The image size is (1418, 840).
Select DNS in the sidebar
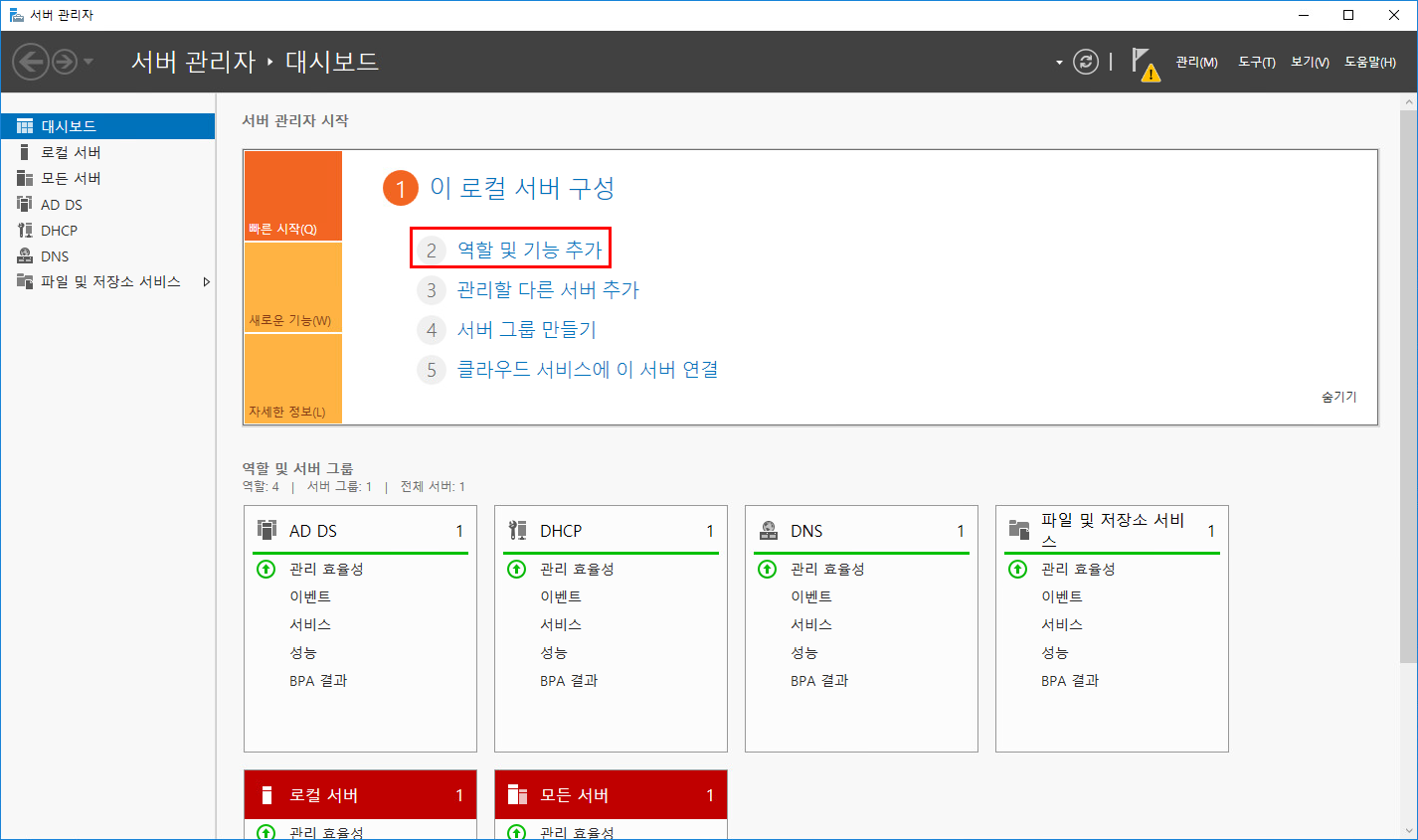[x=107, y=255]
